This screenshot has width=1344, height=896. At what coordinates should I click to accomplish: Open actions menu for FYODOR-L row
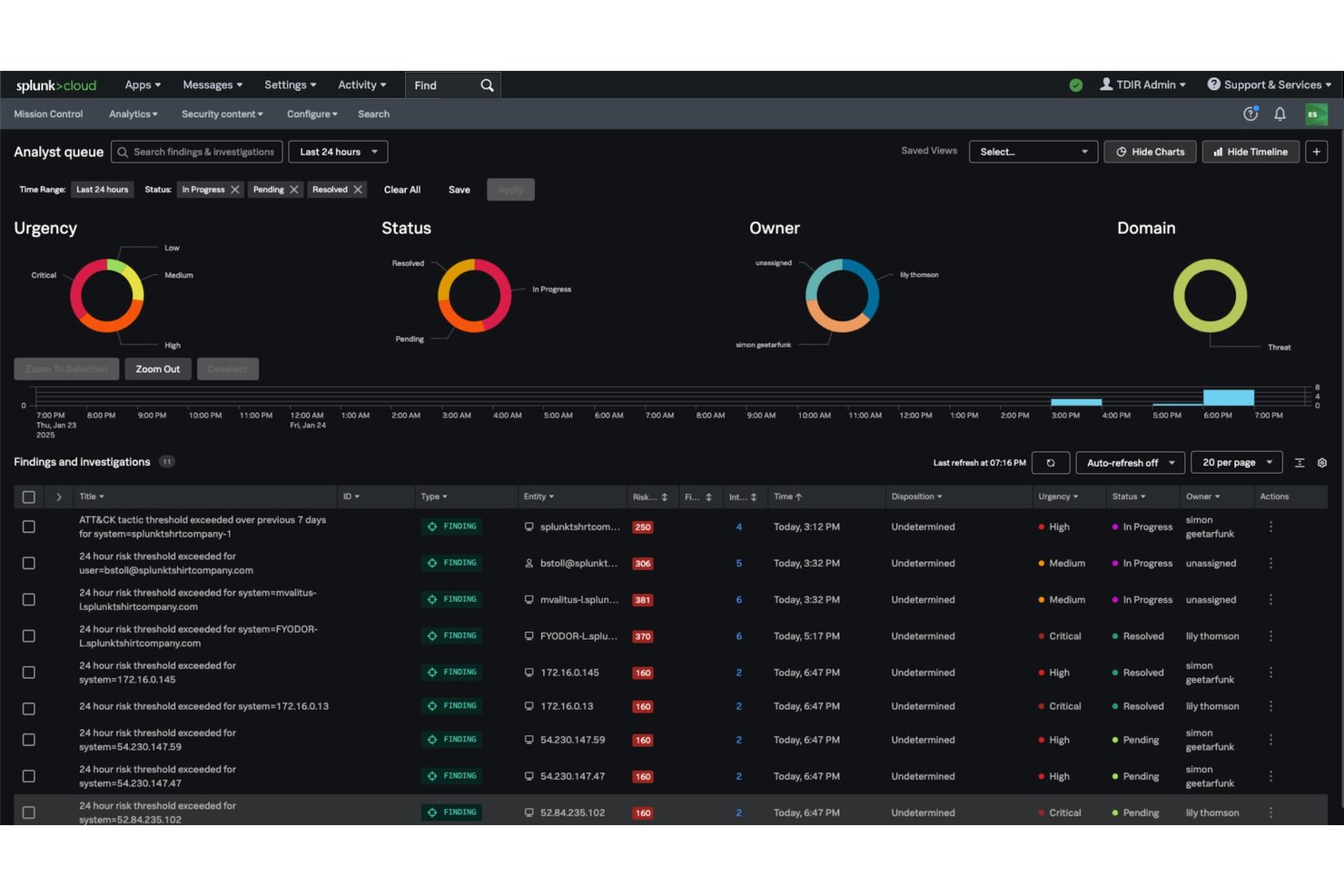pos(1270,636)
